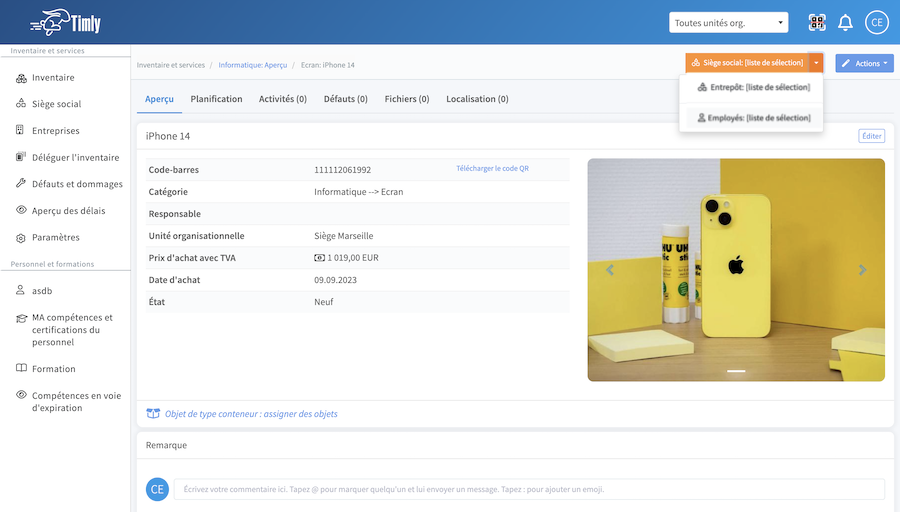Click the Éditer button

click(871, 136)
